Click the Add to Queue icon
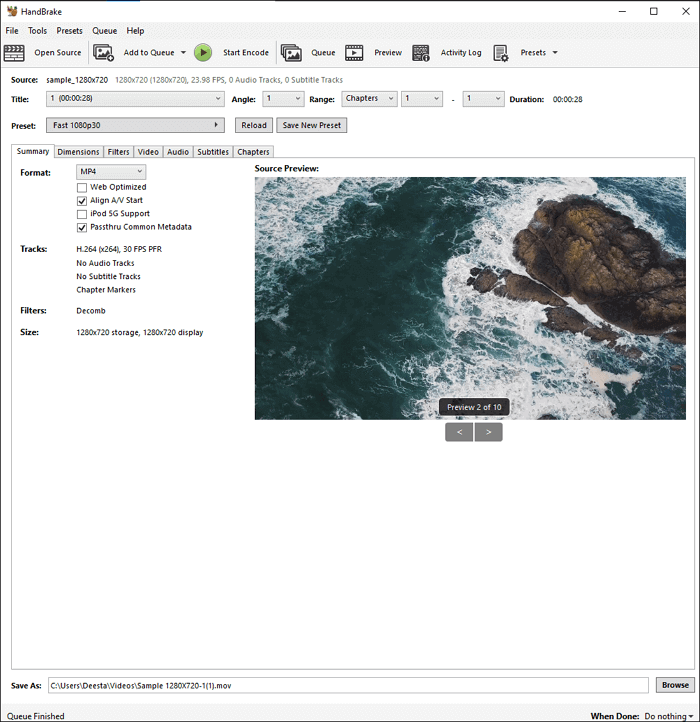This screenshot has height=722, width=700. (x=104, y=53)
